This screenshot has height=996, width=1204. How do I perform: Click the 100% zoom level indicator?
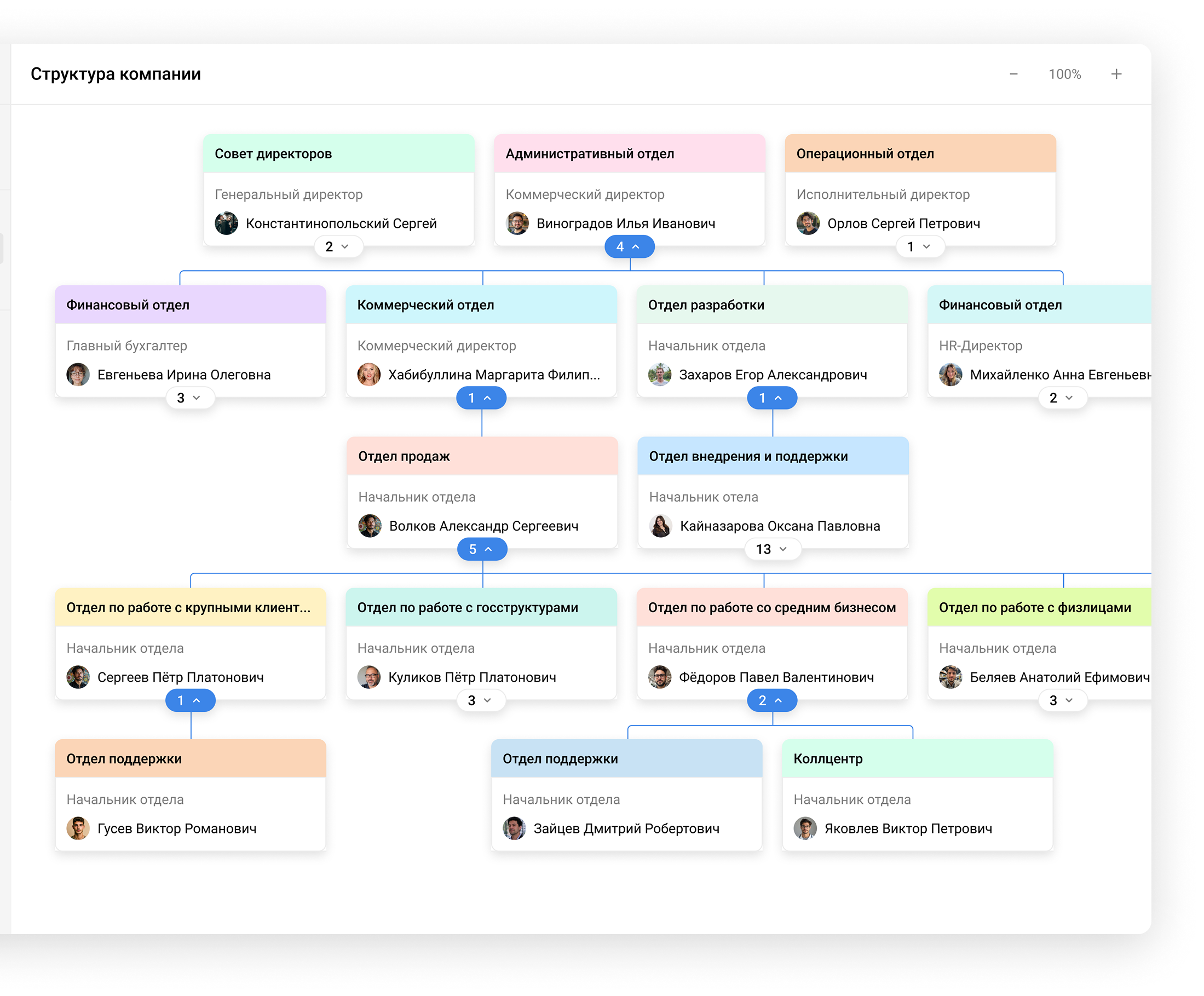[1065, 74]
